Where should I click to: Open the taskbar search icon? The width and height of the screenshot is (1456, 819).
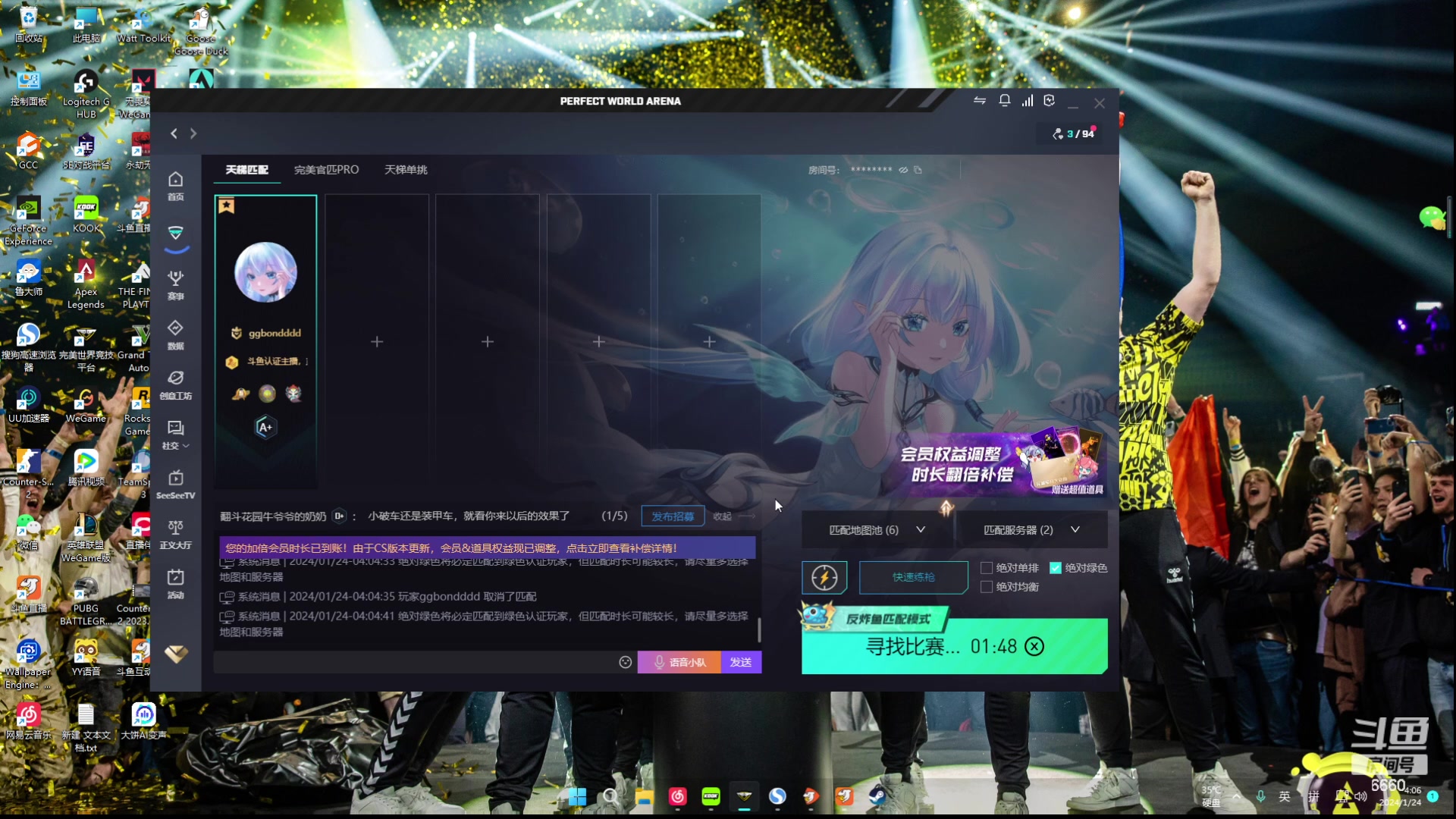coord(610,796)
